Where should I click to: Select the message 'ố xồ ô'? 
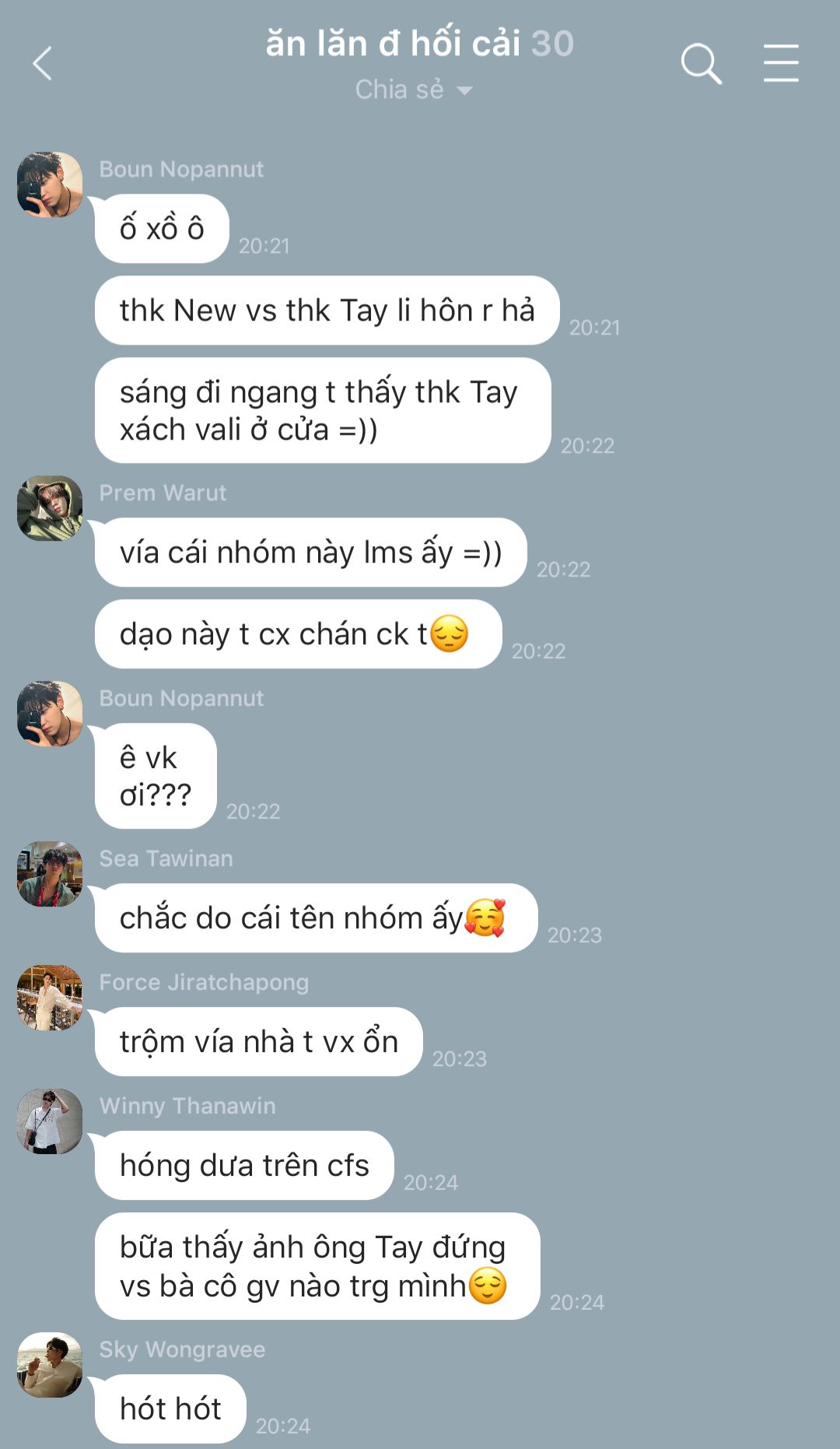pos(162,229)
